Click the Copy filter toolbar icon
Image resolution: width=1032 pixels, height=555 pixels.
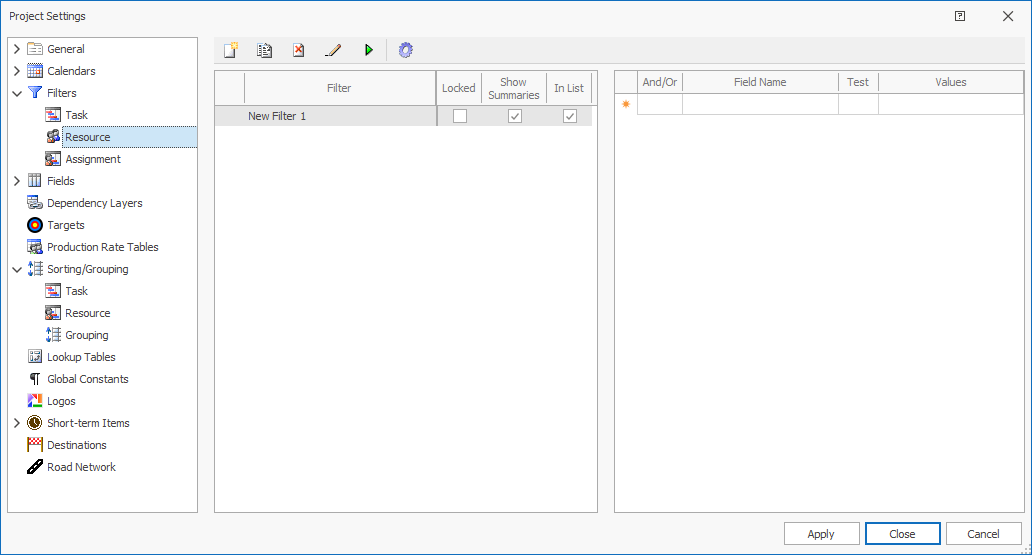pyautogui.click(x=264, y=50)
